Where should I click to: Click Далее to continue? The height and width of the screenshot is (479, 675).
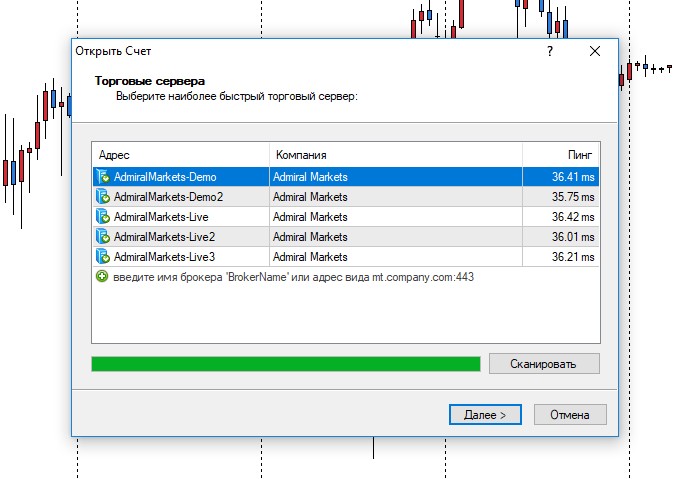(x=485, y=414)
